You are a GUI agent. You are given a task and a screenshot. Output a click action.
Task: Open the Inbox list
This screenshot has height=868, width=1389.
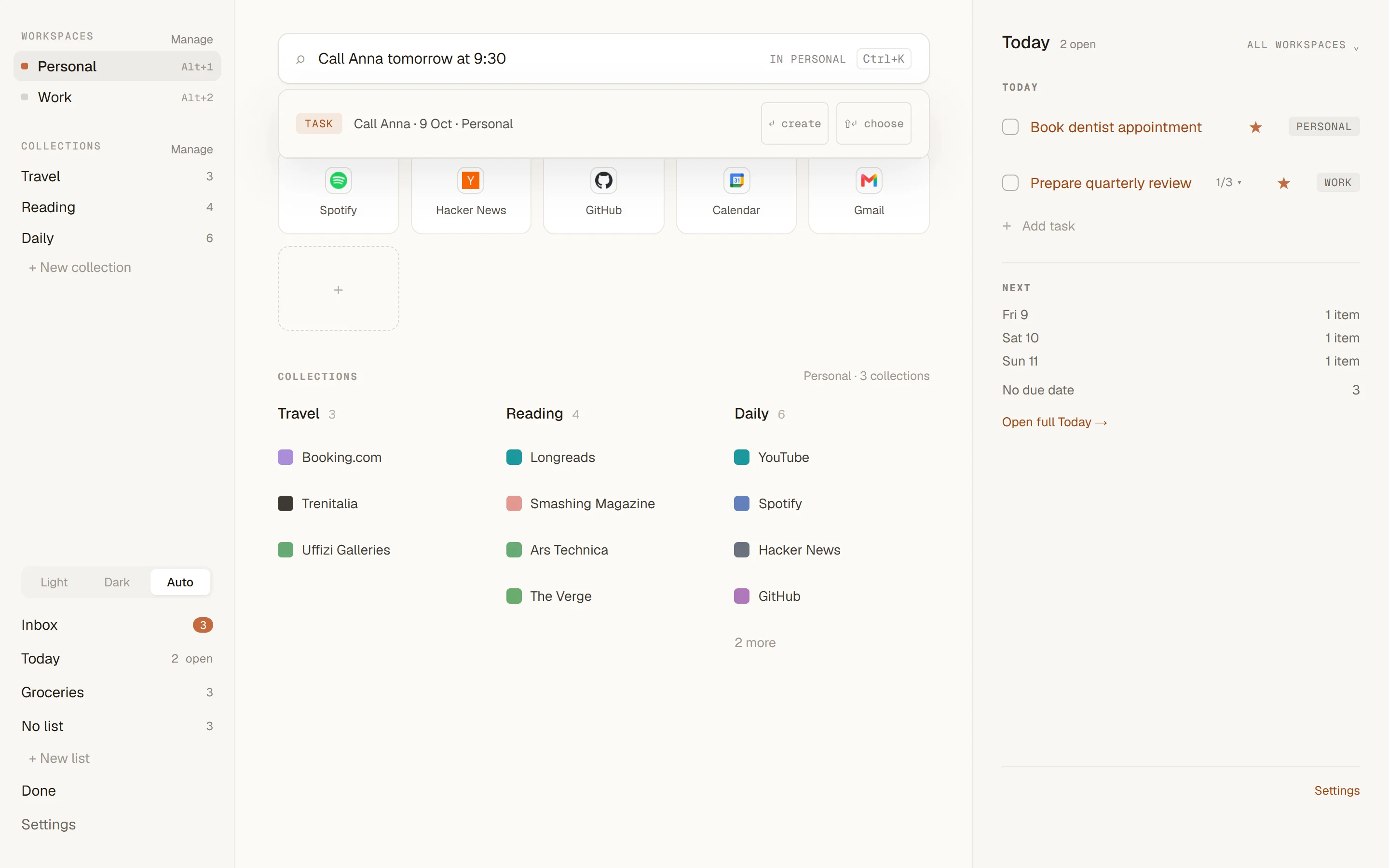click(117, 624)
